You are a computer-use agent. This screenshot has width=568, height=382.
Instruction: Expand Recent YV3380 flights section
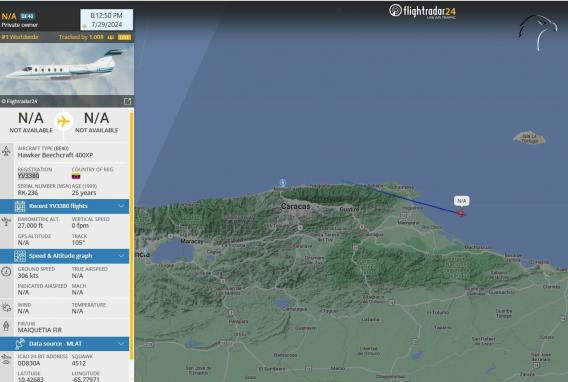coord(64,206)
